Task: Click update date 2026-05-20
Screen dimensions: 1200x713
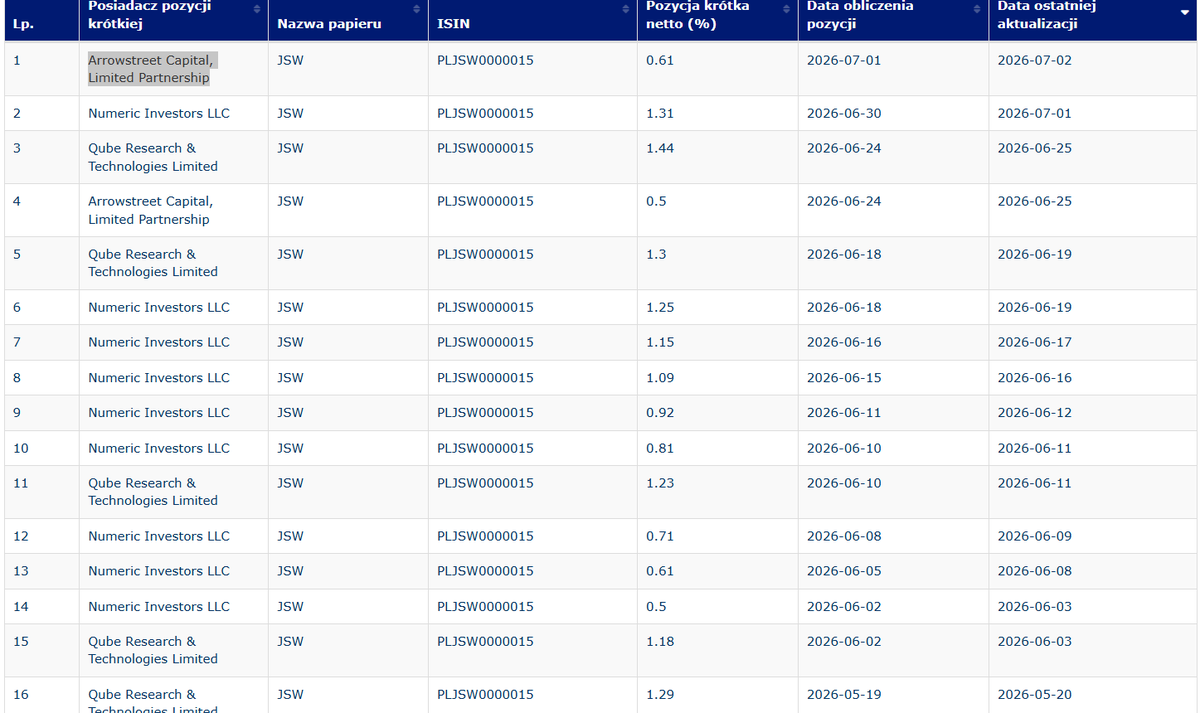Action: tap(1035, 695)
